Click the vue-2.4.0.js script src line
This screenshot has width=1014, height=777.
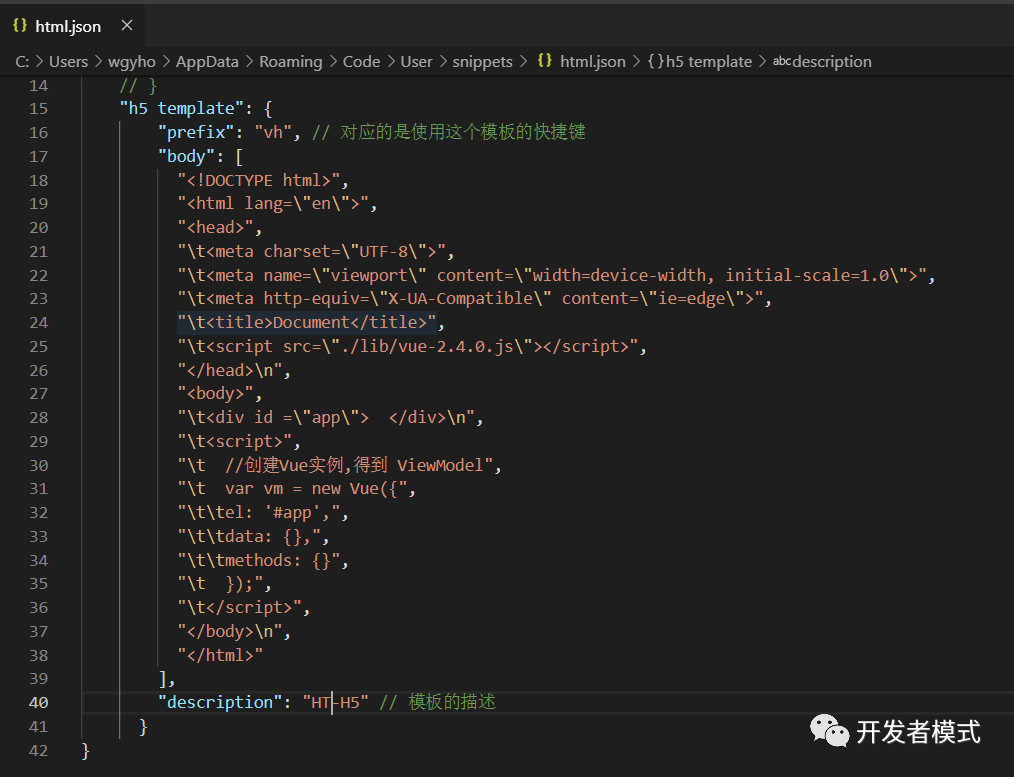407,346
